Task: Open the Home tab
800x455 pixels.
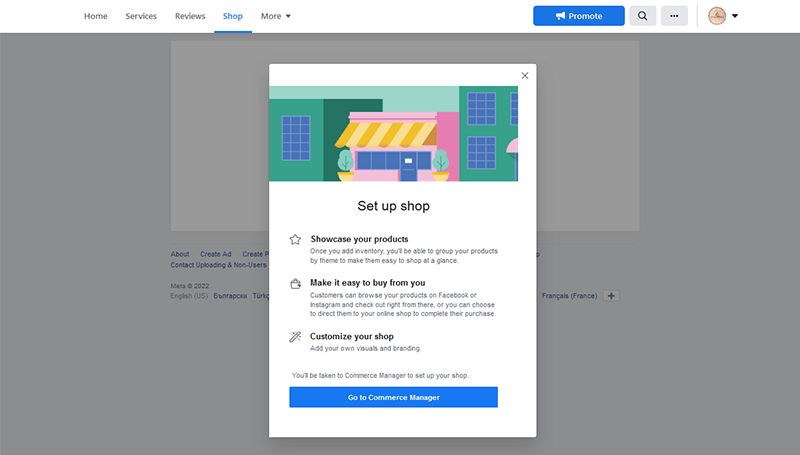Action: click(95, 16)
